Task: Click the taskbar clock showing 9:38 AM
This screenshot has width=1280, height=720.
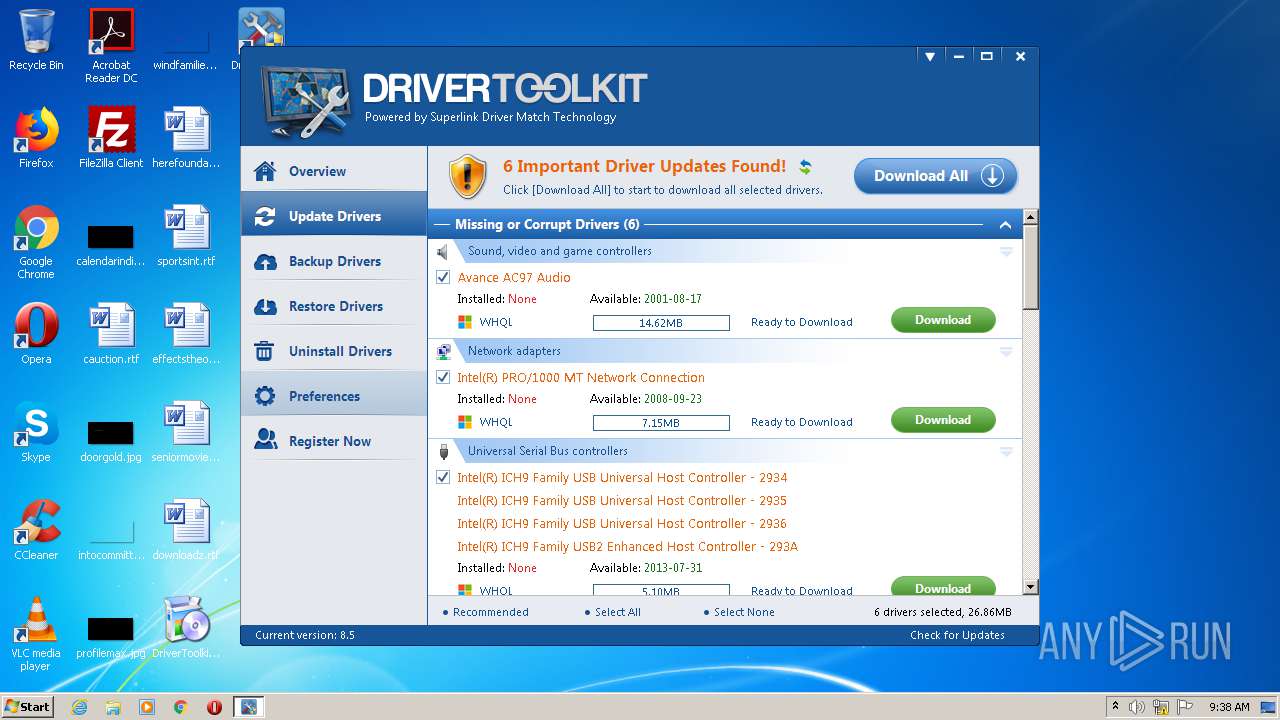Action: tap(1229, 707)
